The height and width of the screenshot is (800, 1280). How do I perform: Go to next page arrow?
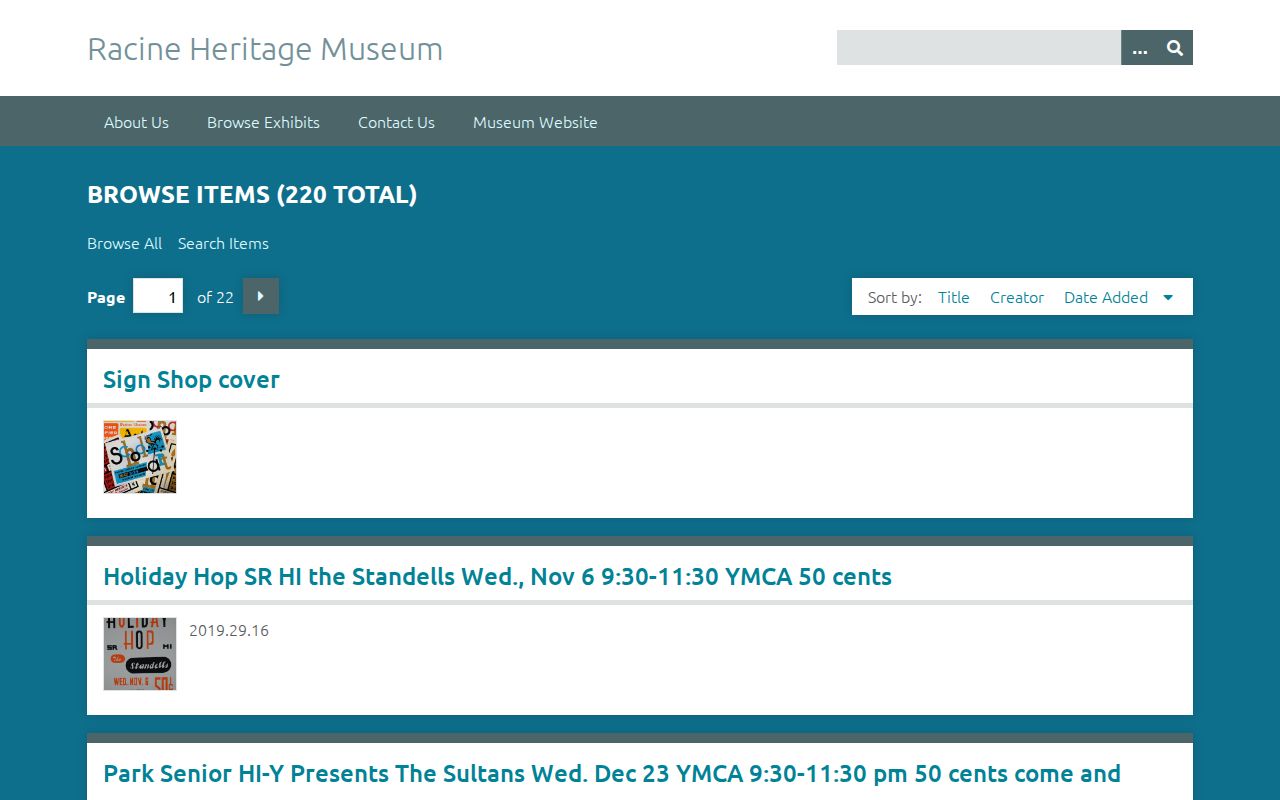261,296
